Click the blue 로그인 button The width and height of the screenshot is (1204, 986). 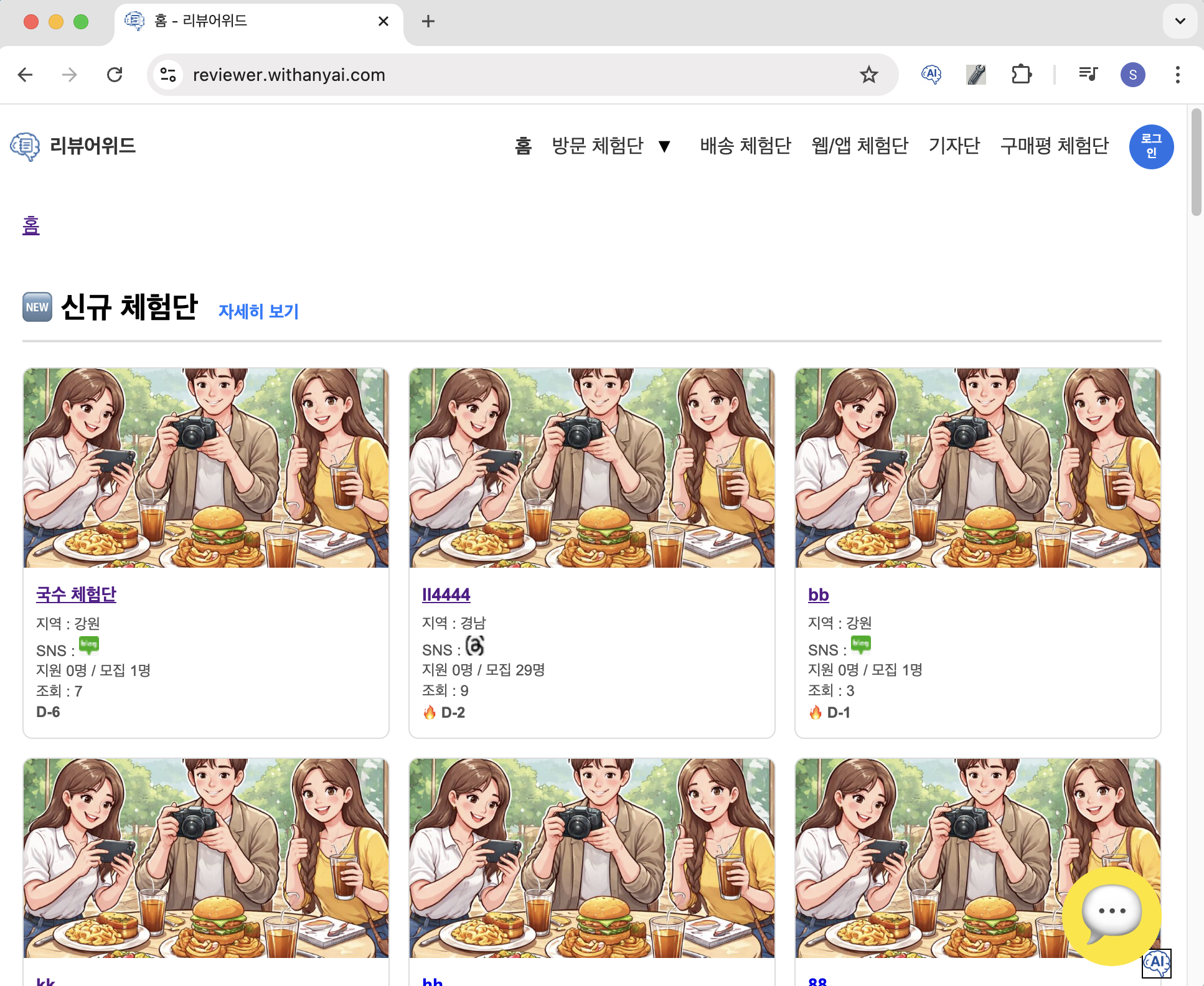click(x=1151, y=147)
